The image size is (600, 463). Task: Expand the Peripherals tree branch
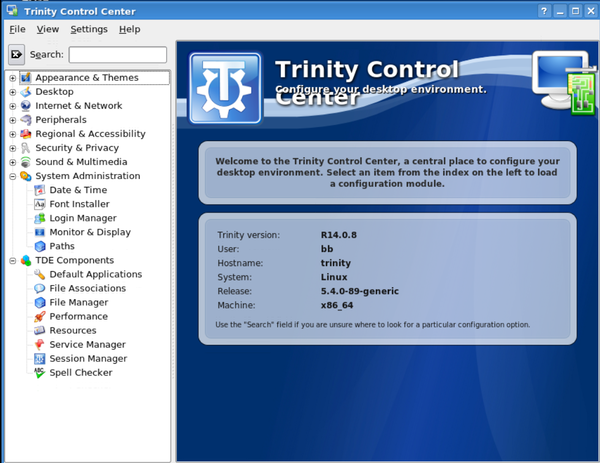coord(13,120)
